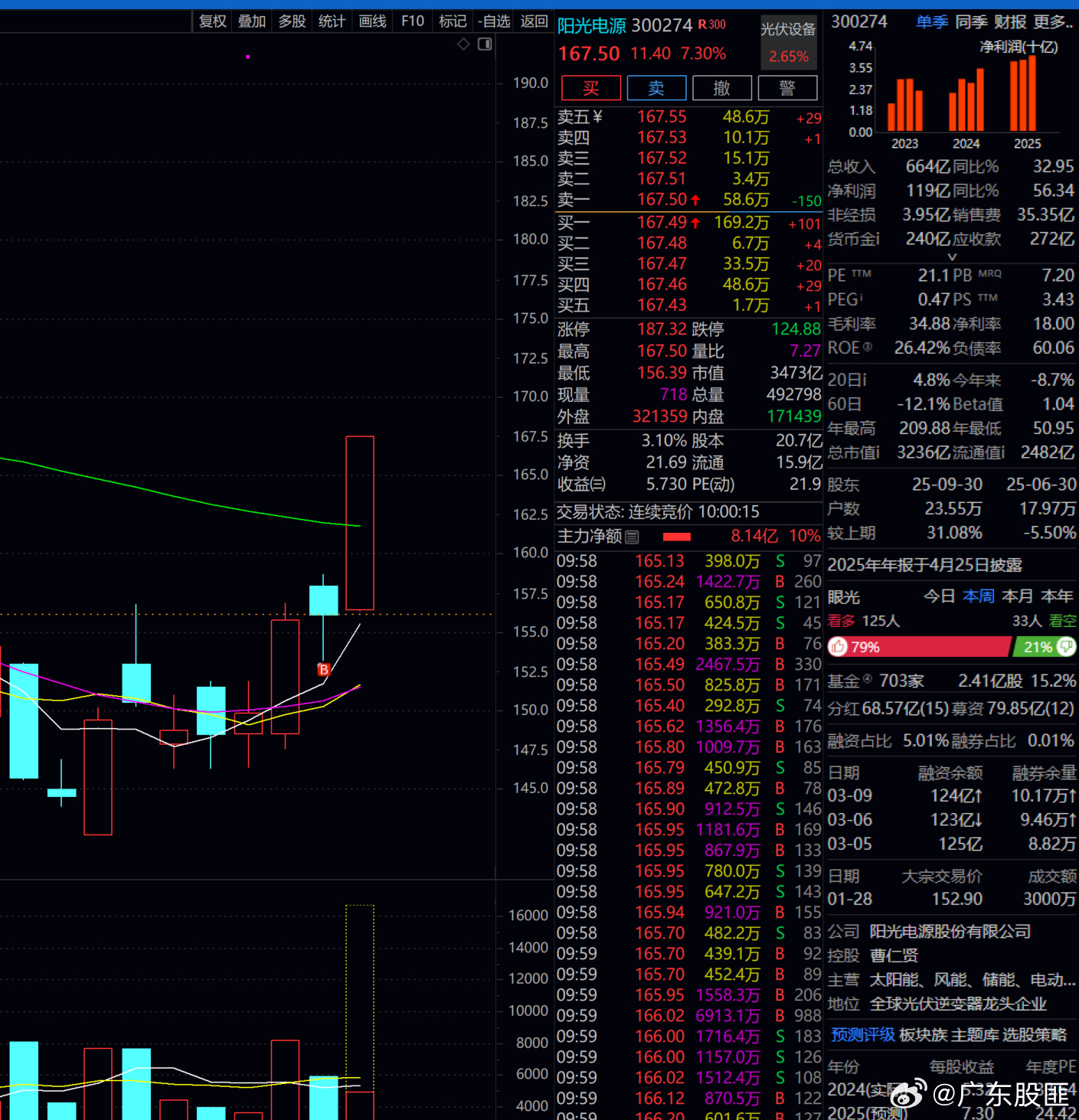
Task: Select the 本周 sentiment period
Action: click(979, 596)
